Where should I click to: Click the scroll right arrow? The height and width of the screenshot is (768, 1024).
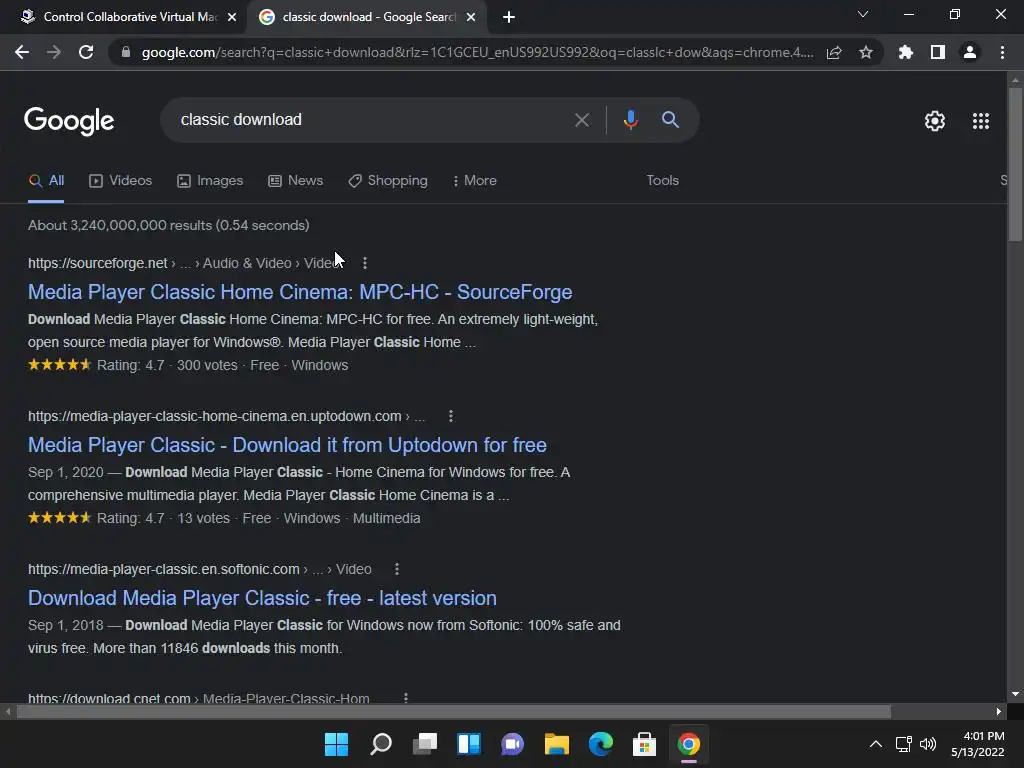point(999,711)
